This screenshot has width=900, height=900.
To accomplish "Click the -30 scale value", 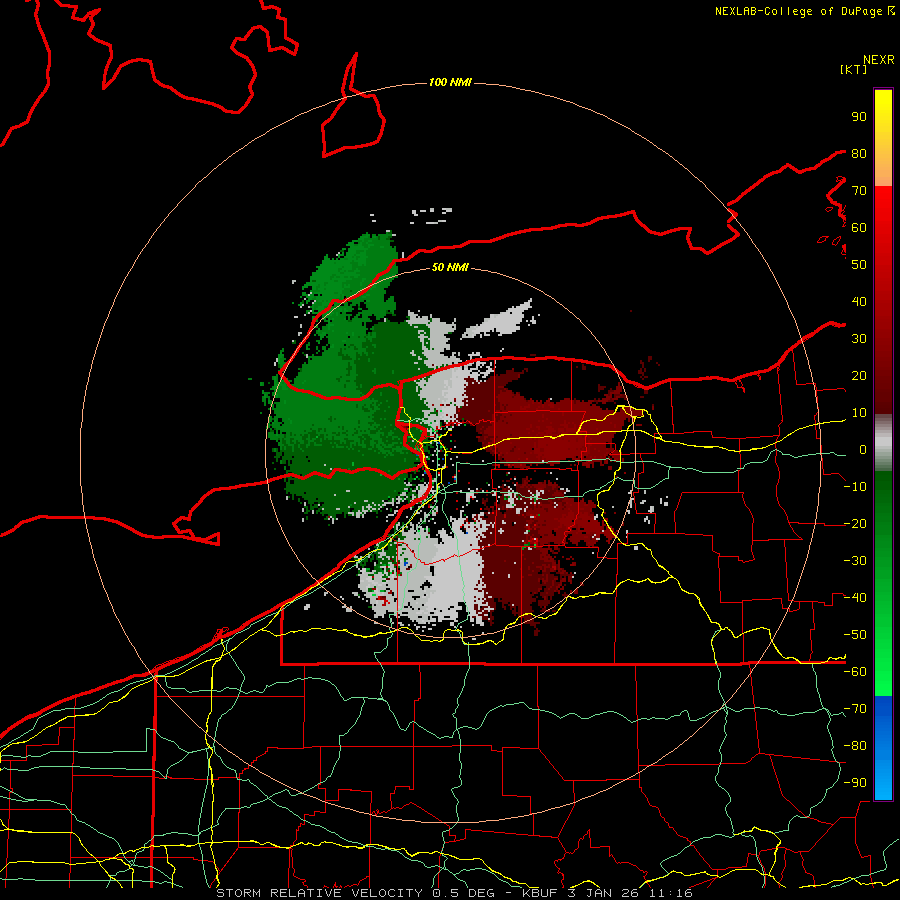I will [855, 561].
